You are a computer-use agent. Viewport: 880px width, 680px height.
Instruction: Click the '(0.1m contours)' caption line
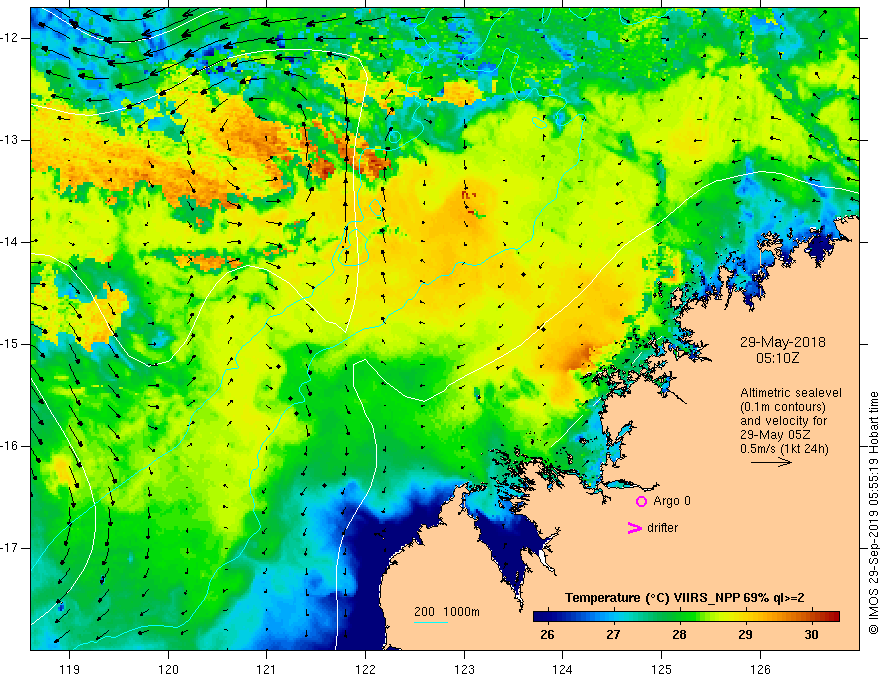(783, 407)
